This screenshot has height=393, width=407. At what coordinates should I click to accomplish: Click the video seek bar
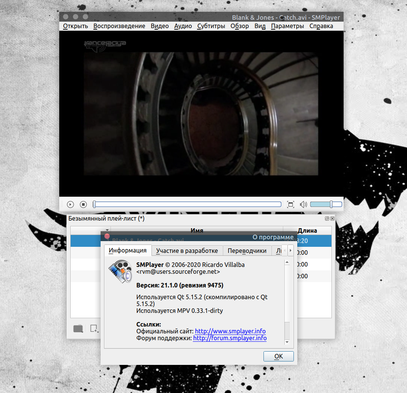click(187, 204)
